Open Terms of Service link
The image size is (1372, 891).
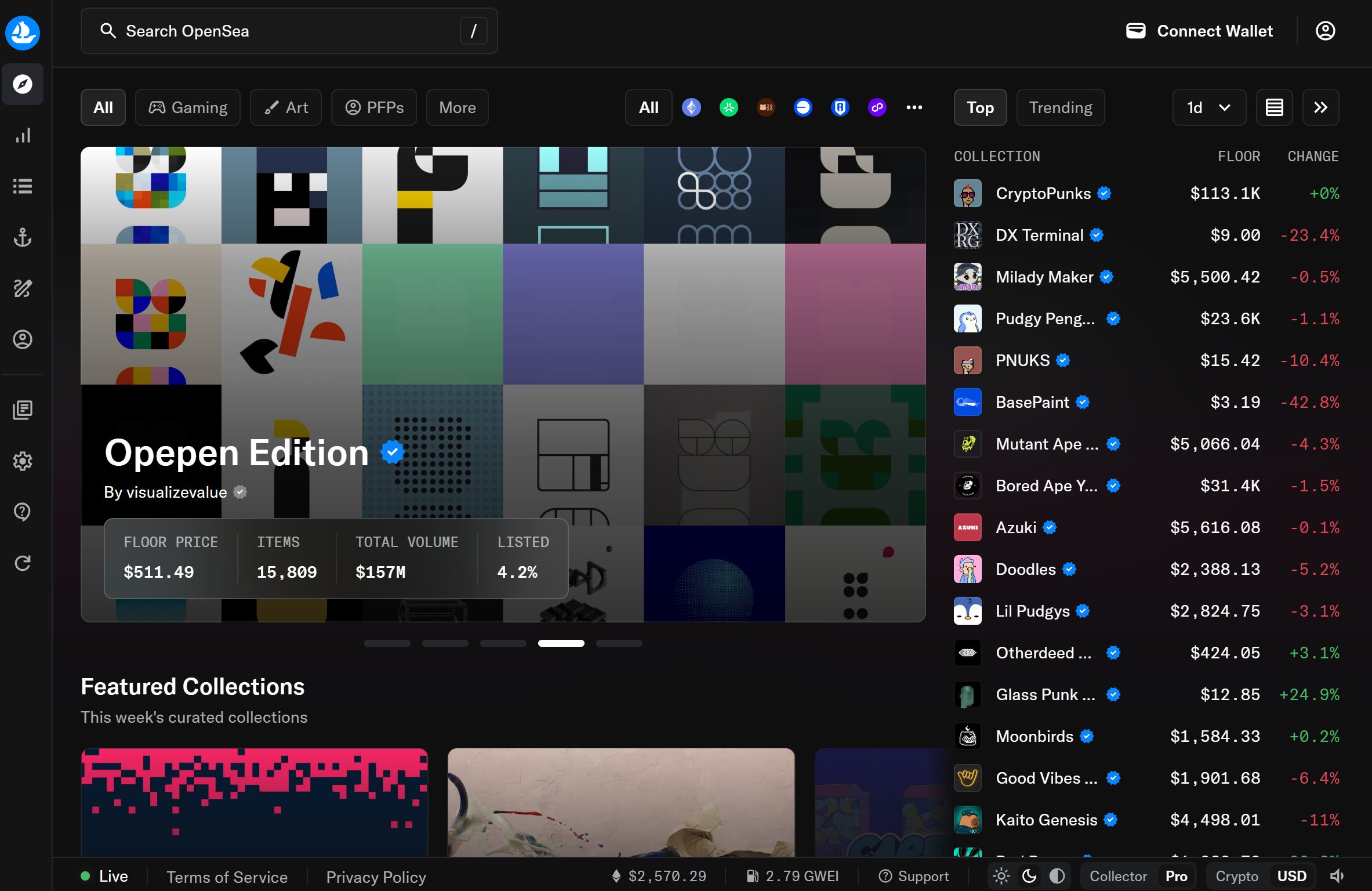(227, 876)
